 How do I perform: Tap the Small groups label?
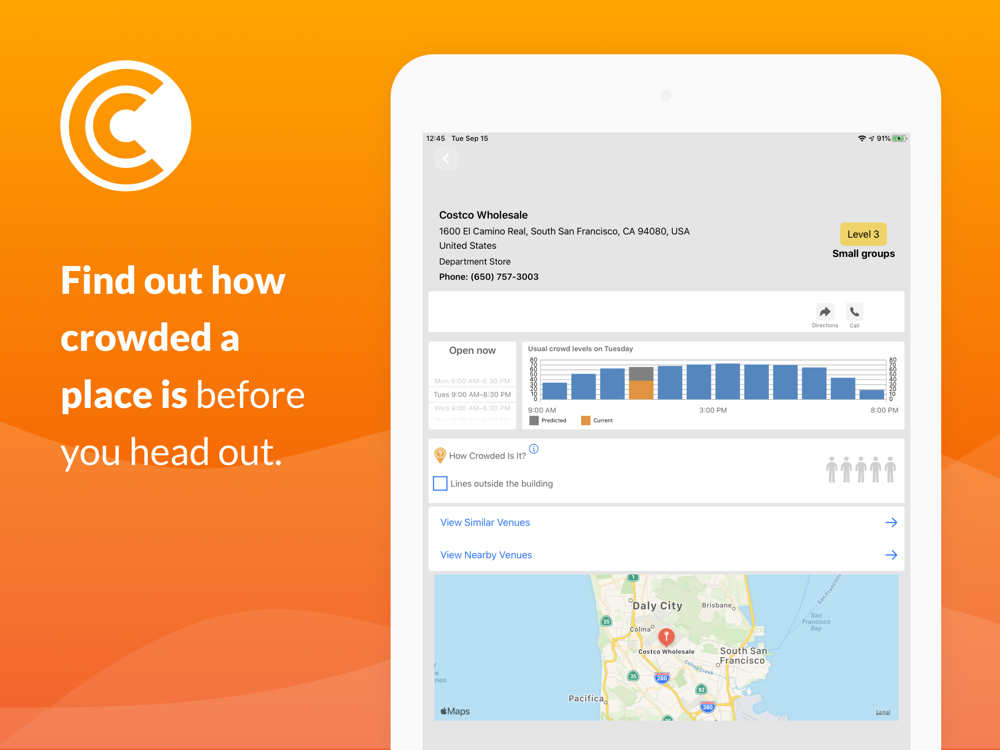pyautogui.click(x=863, y=254)
